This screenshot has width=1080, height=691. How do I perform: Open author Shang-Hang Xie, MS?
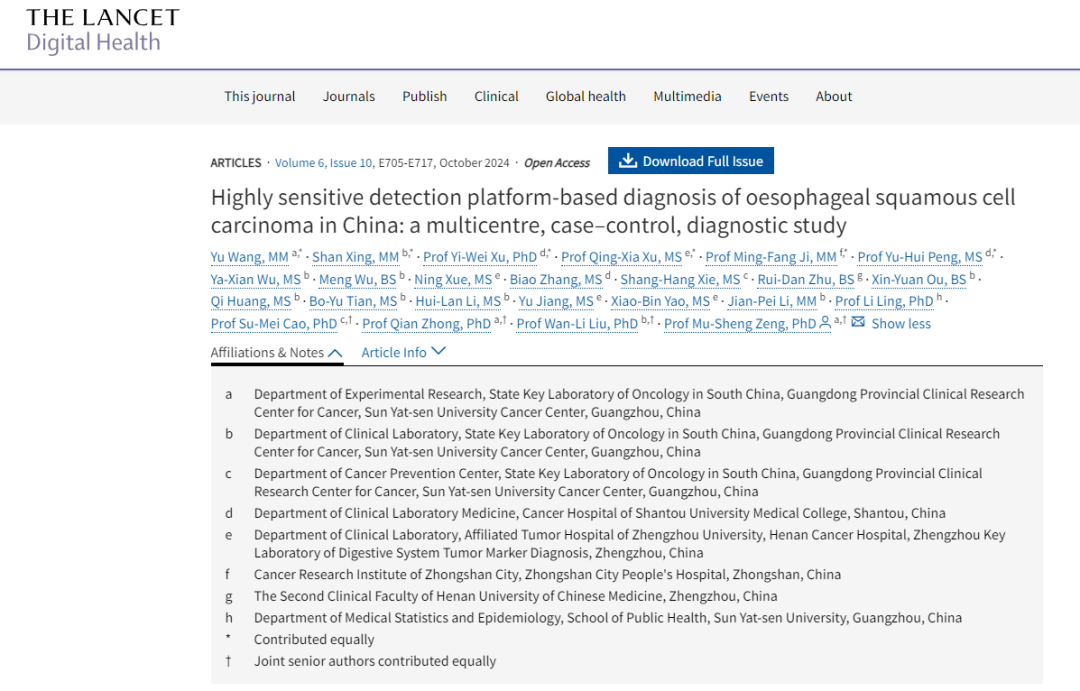tap(680, 280)
